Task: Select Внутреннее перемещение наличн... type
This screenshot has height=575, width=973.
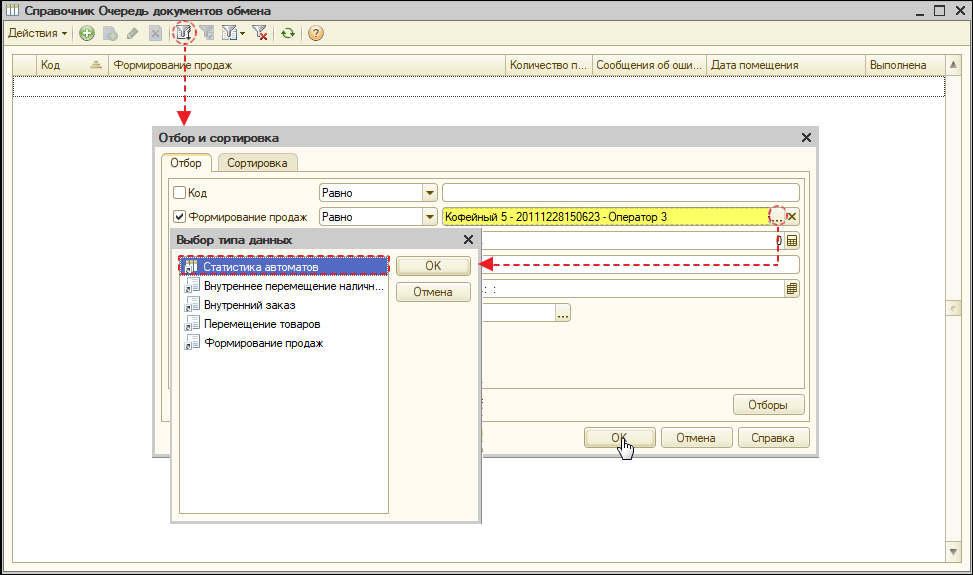Action: click(x=284, y=286)
